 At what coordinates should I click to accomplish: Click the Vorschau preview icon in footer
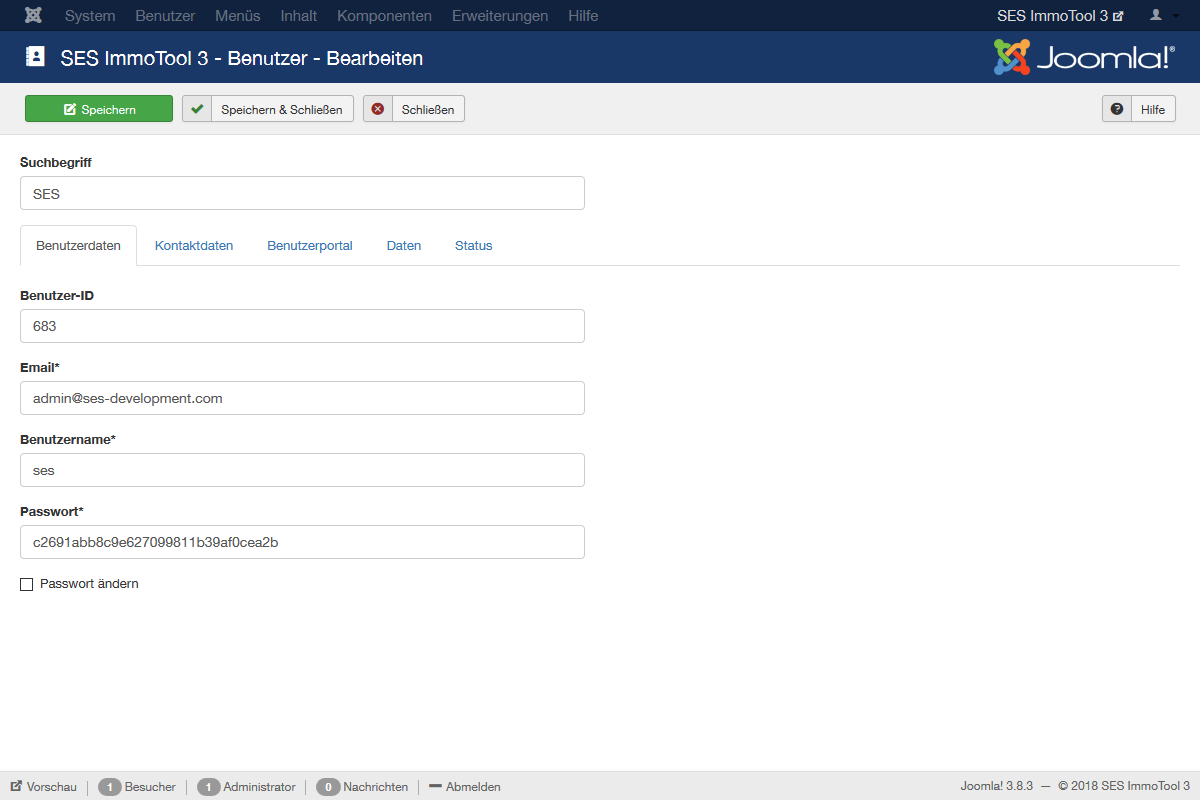17,787
